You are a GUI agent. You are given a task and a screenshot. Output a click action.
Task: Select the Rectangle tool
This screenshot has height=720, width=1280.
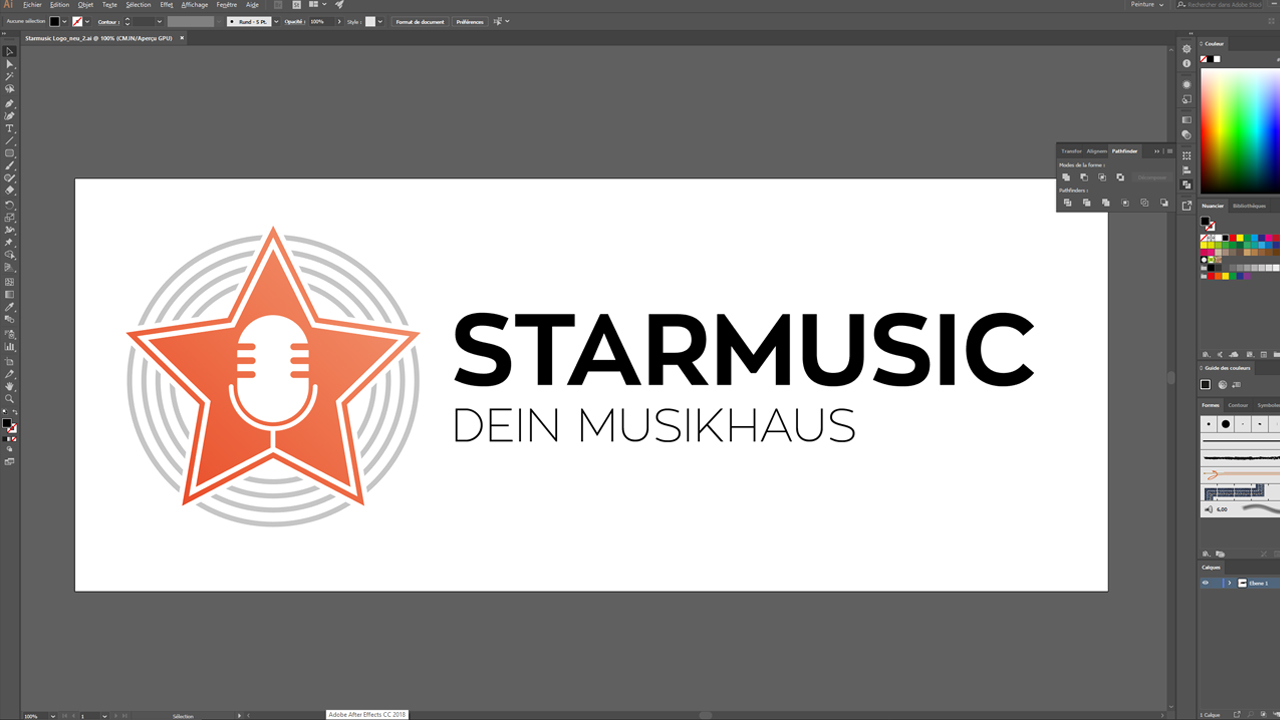[x=10, y=153]
